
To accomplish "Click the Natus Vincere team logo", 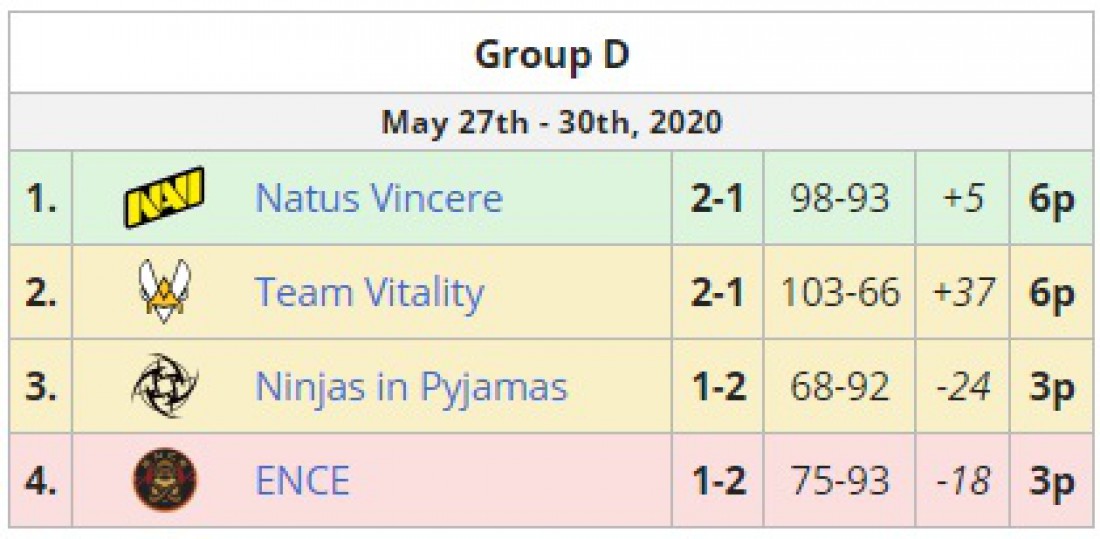I will pos(164,197).
